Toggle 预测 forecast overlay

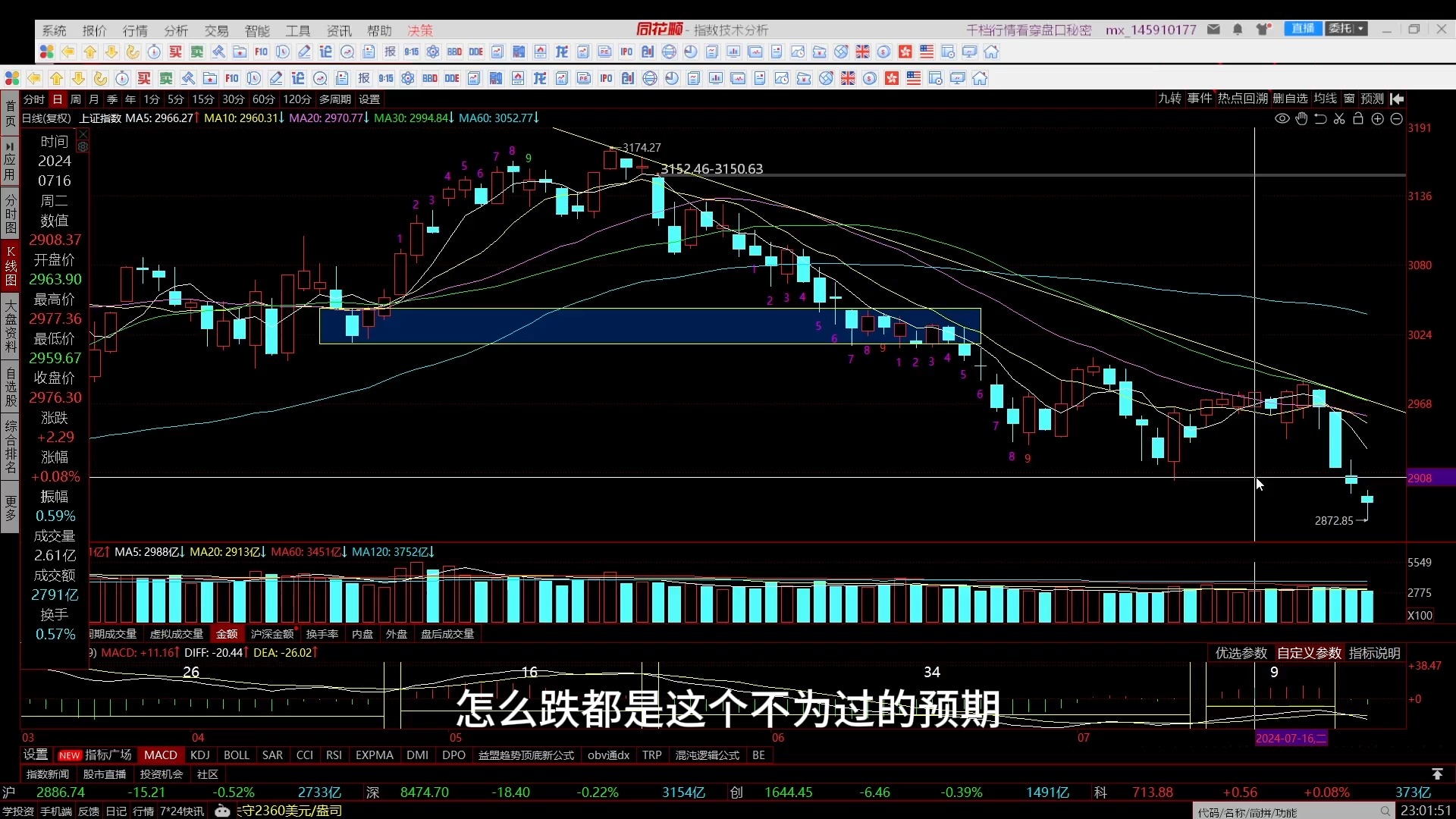pyautogui.click(x=1372, y=99)
